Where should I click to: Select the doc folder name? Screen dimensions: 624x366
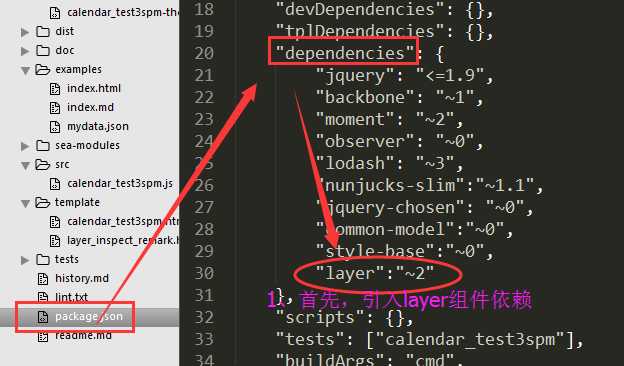[64, 51]
